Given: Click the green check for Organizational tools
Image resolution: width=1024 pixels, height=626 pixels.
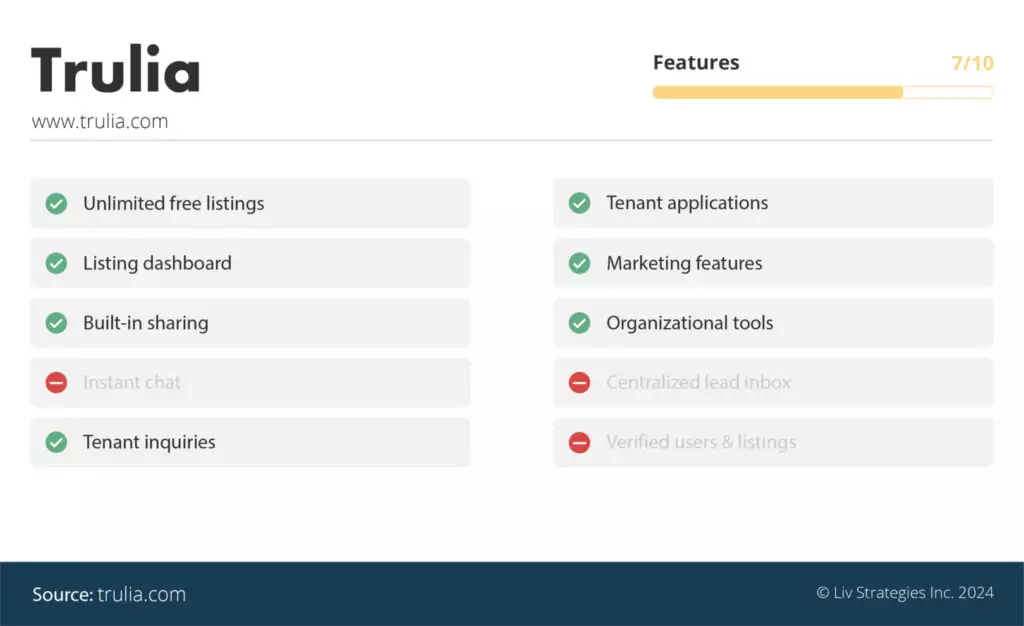Looking at the screenshot, I should (x=579, y=323).
